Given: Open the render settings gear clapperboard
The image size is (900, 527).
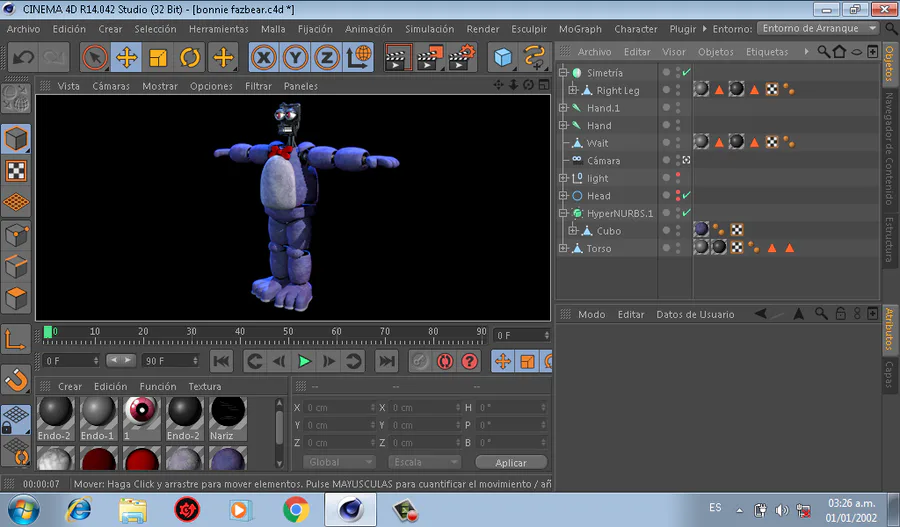Looking at the screenshot, I should tap(461, 57).
